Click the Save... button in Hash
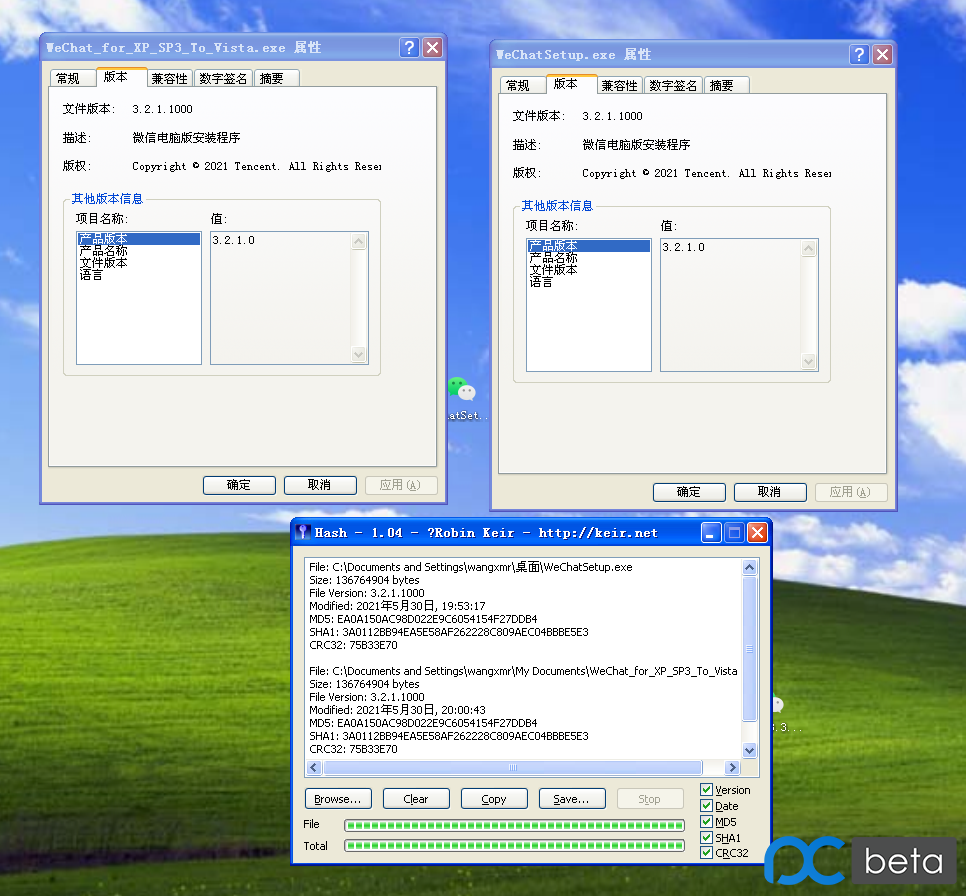966x896 pixels. 571,799
